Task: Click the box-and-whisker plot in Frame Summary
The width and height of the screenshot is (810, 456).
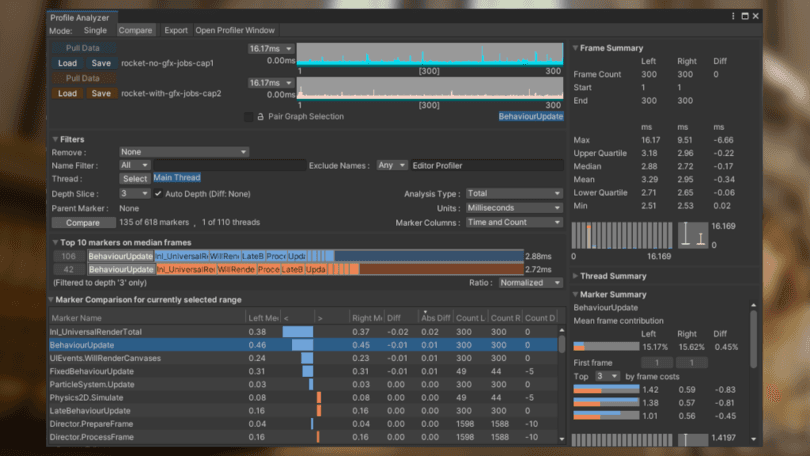Action: 693,237
